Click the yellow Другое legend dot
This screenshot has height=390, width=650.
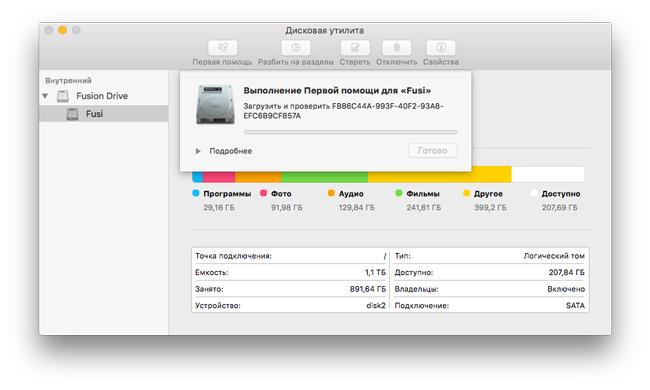click(466, 193)
